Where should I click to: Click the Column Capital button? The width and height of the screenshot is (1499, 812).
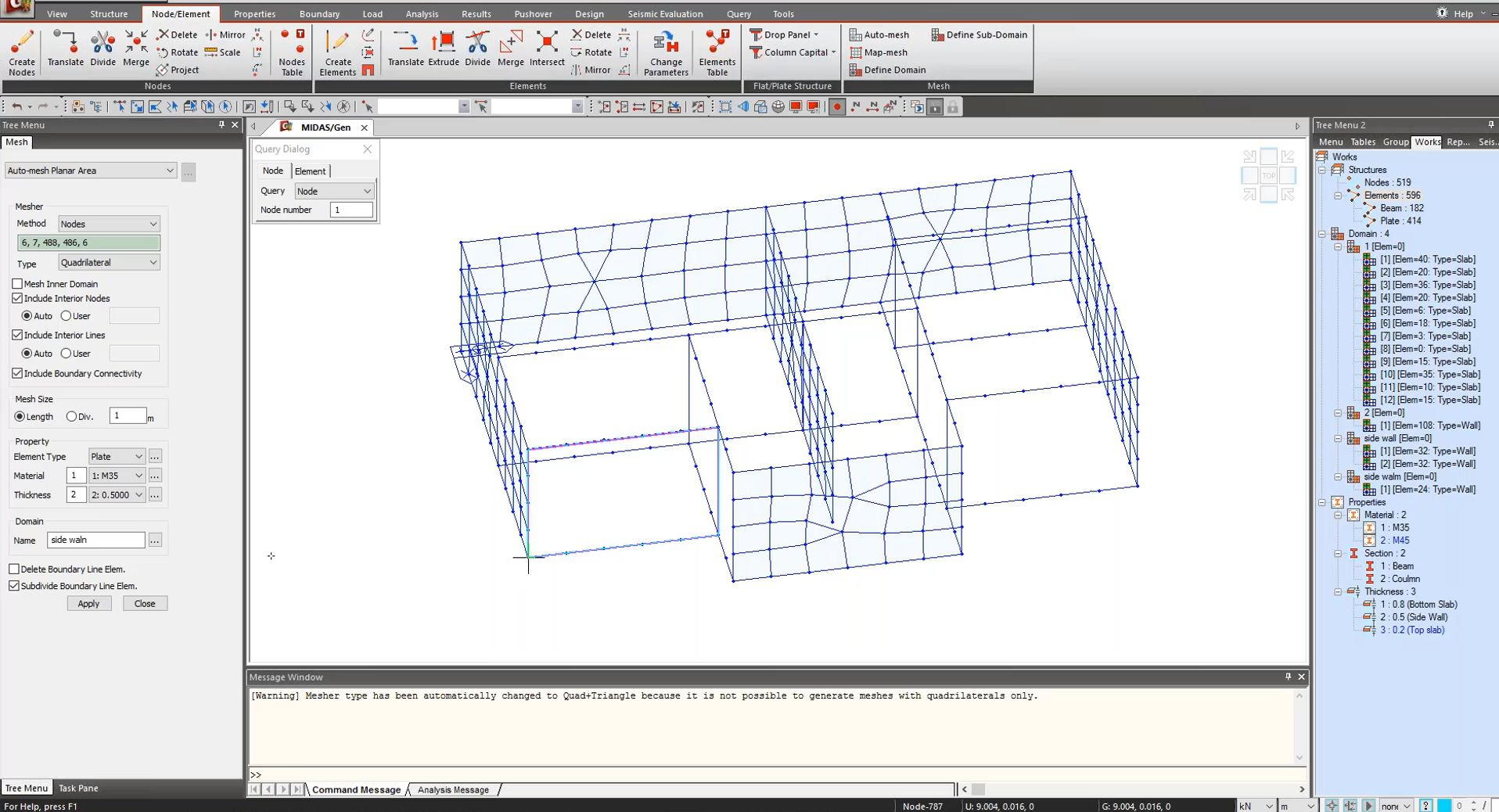coord(792,52)
